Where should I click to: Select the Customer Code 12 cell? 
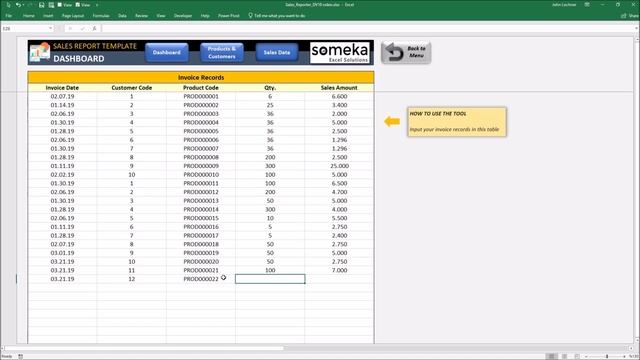131,279
